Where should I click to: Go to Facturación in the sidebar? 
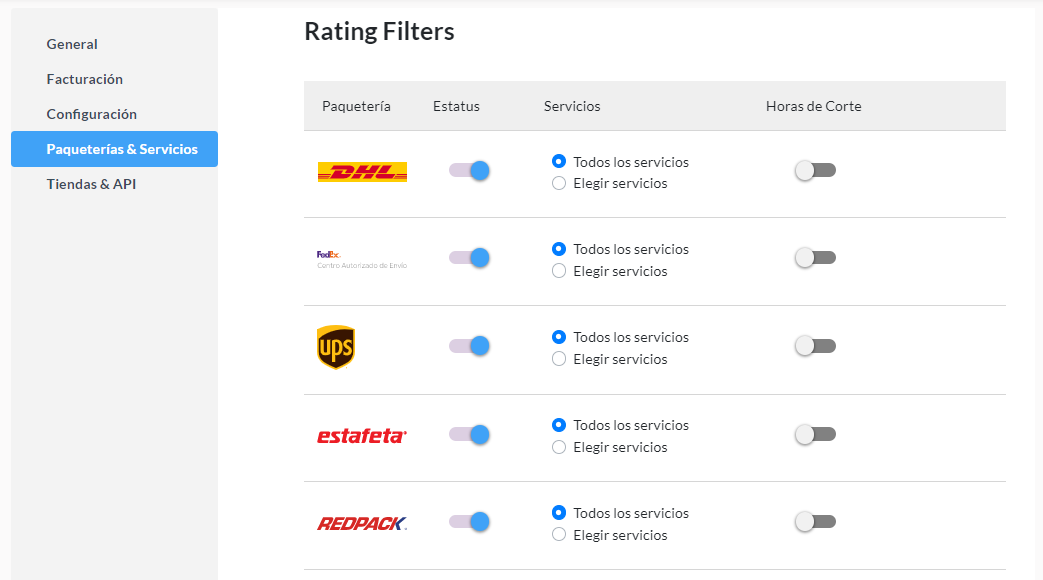pos(84,79)
